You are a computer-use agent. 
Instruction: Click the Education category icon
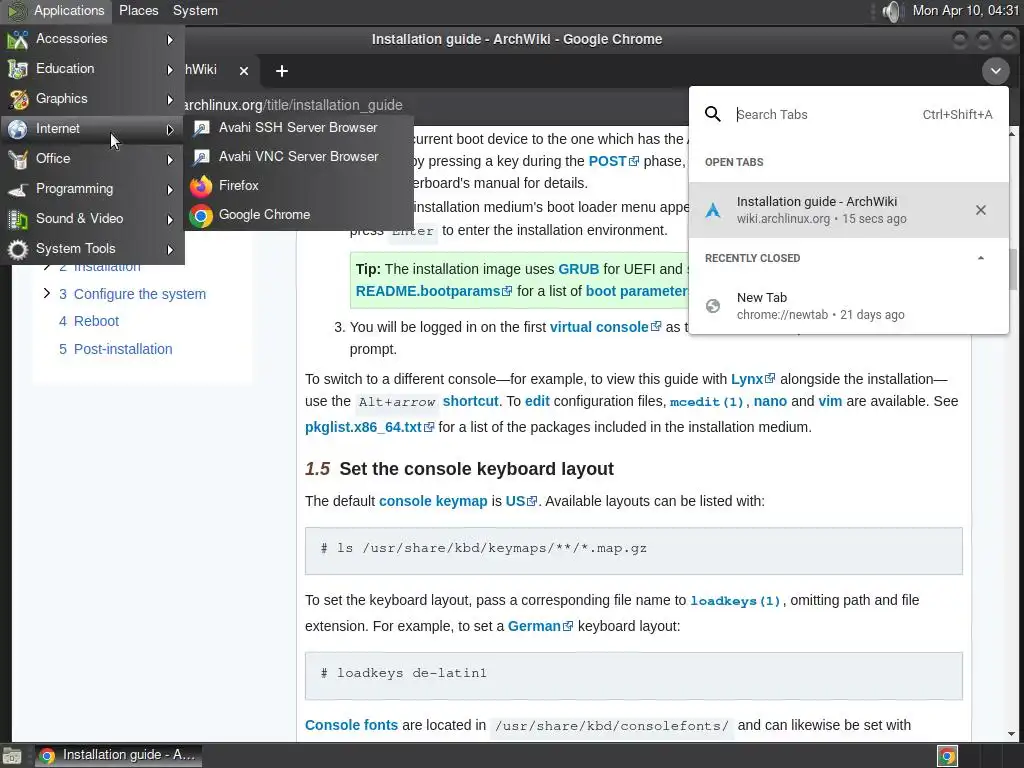click(x=18, y=69)
